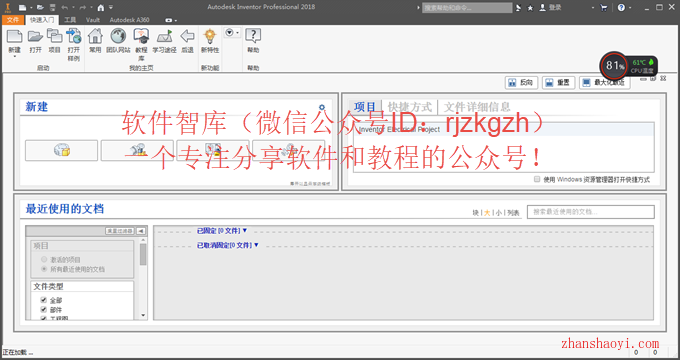Uncheck the 全部 file type checkbox
Viewport: 680px width, 360px height.
click(43, 300)
